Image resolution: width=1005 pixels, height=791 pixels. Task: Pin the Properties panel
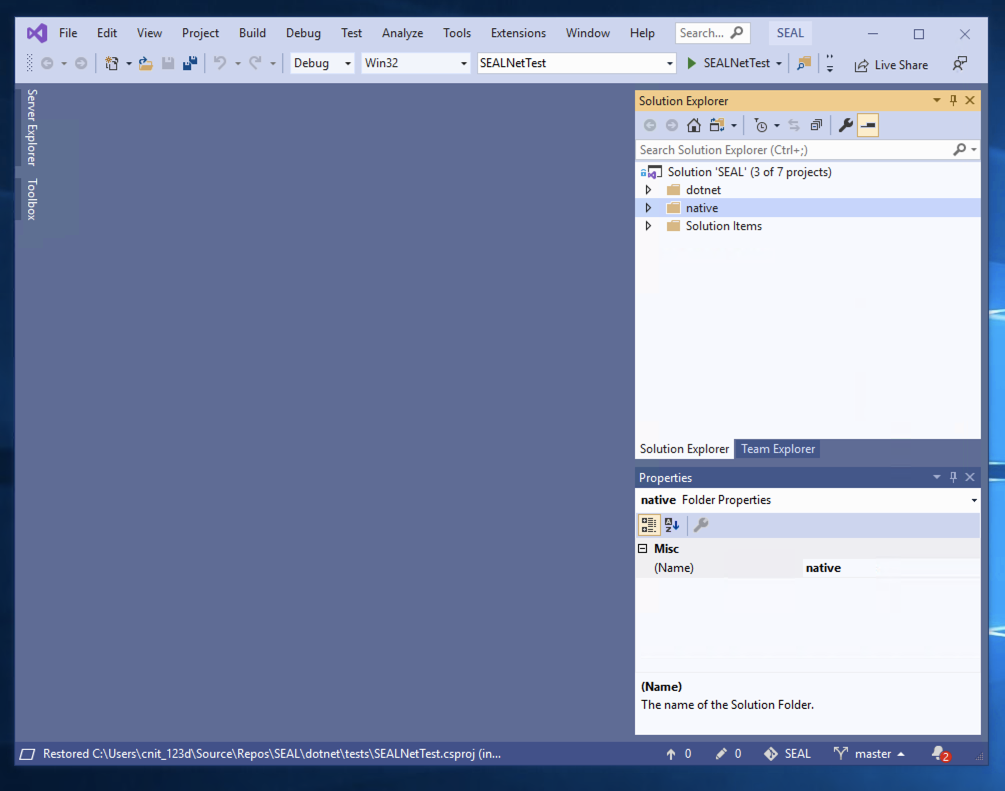click(x=953, y=477)
